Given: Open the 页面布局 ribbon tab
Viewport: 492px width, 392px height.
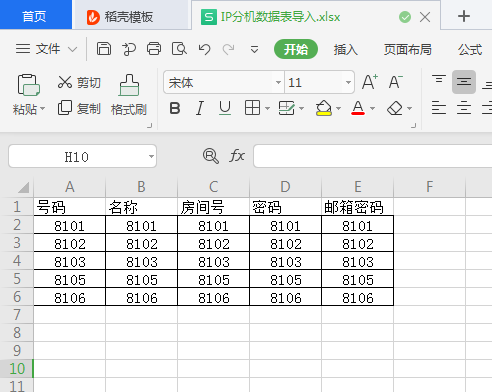Looking at the screenshot, I should 407,50.
